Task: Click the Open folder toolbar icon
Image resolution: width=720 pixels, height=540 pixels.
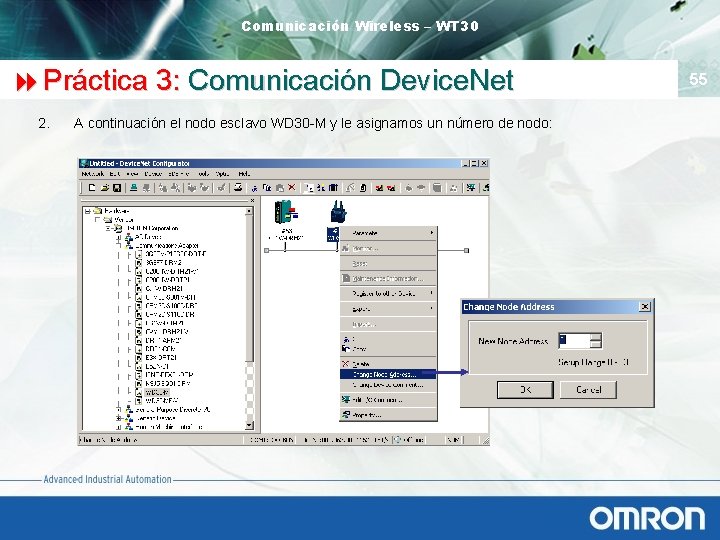Action: tap(105, 187)
